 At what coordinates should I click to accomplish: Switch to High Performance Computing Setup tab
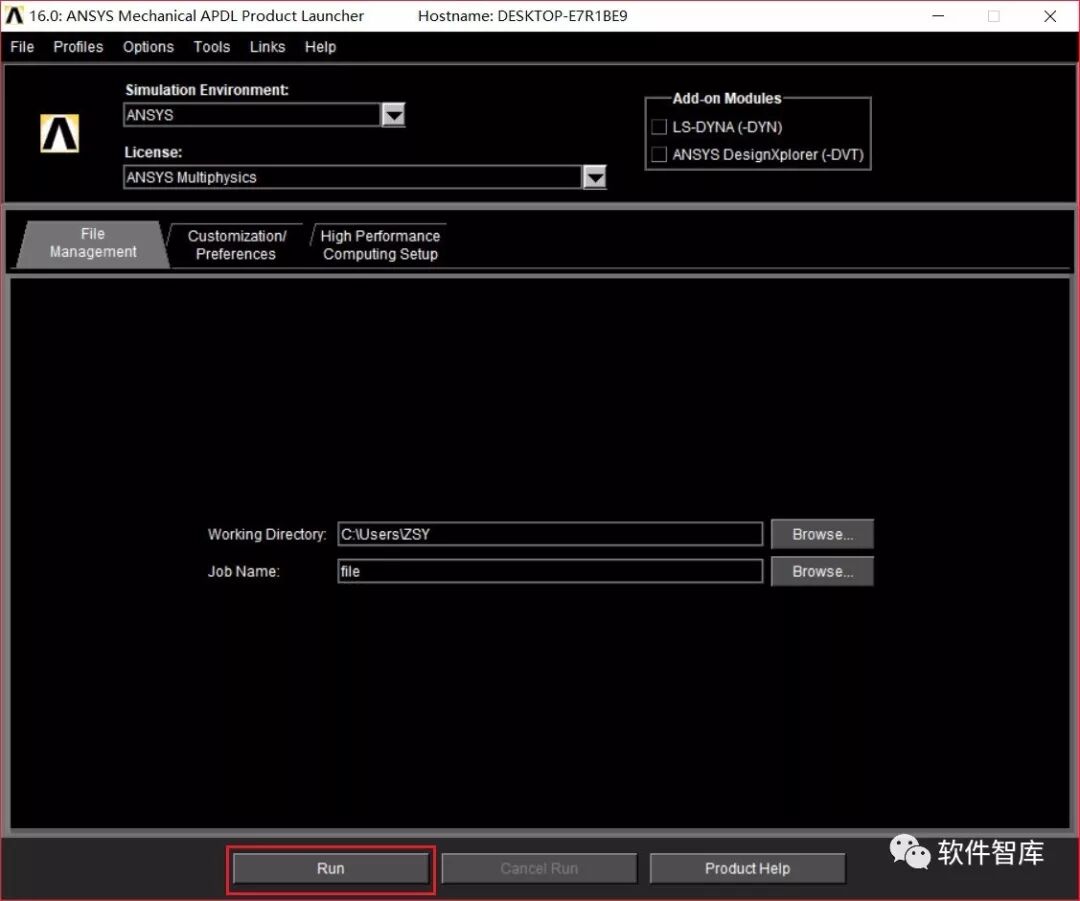(x=380, y=245)
